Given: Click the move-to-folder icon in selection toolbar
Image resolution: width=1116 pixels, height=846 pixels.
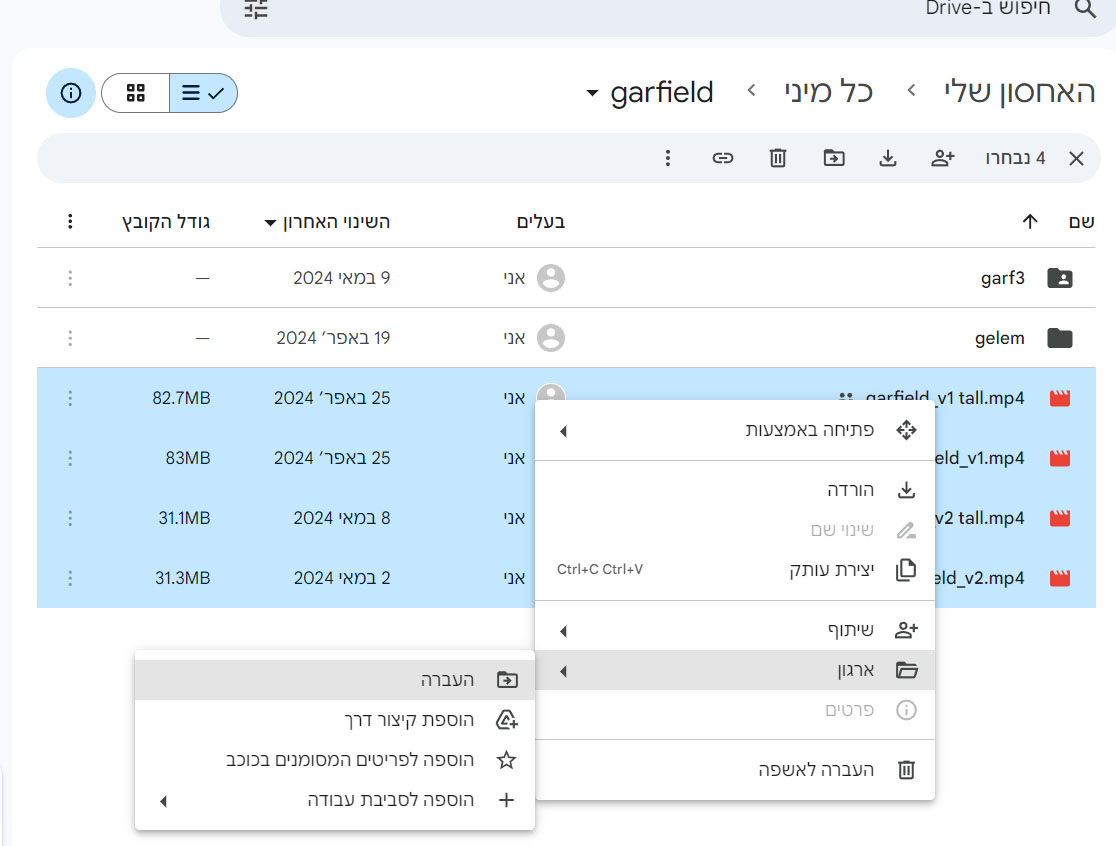Looking at the screenshot, I should 834,158.
